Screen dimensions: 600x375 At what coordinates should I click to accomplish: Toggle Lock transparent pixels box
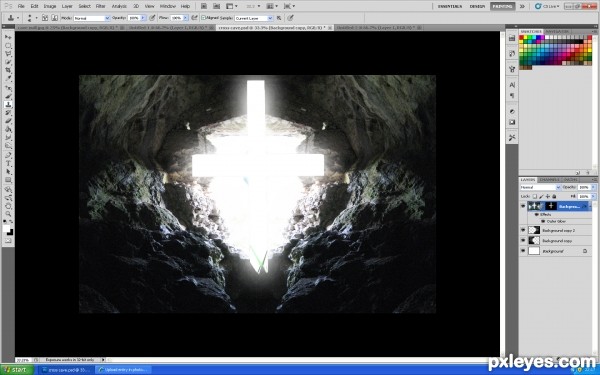[535, 196]
